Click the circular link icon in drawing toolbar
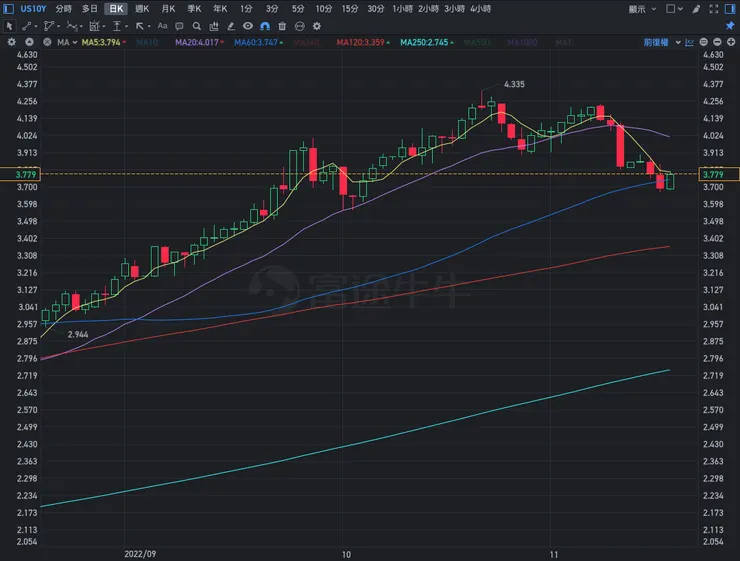Screen dimensions: 740x561 300,26
